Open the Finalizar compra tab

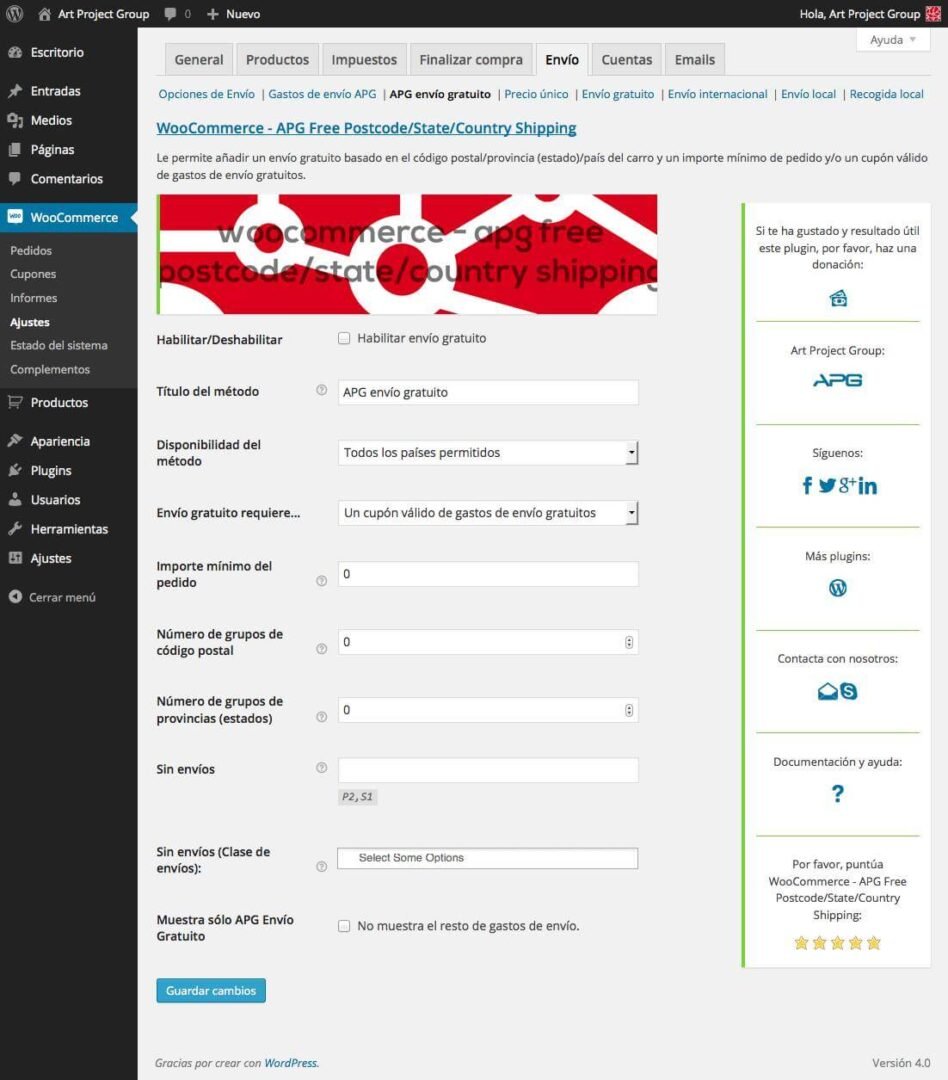point(471,60)
